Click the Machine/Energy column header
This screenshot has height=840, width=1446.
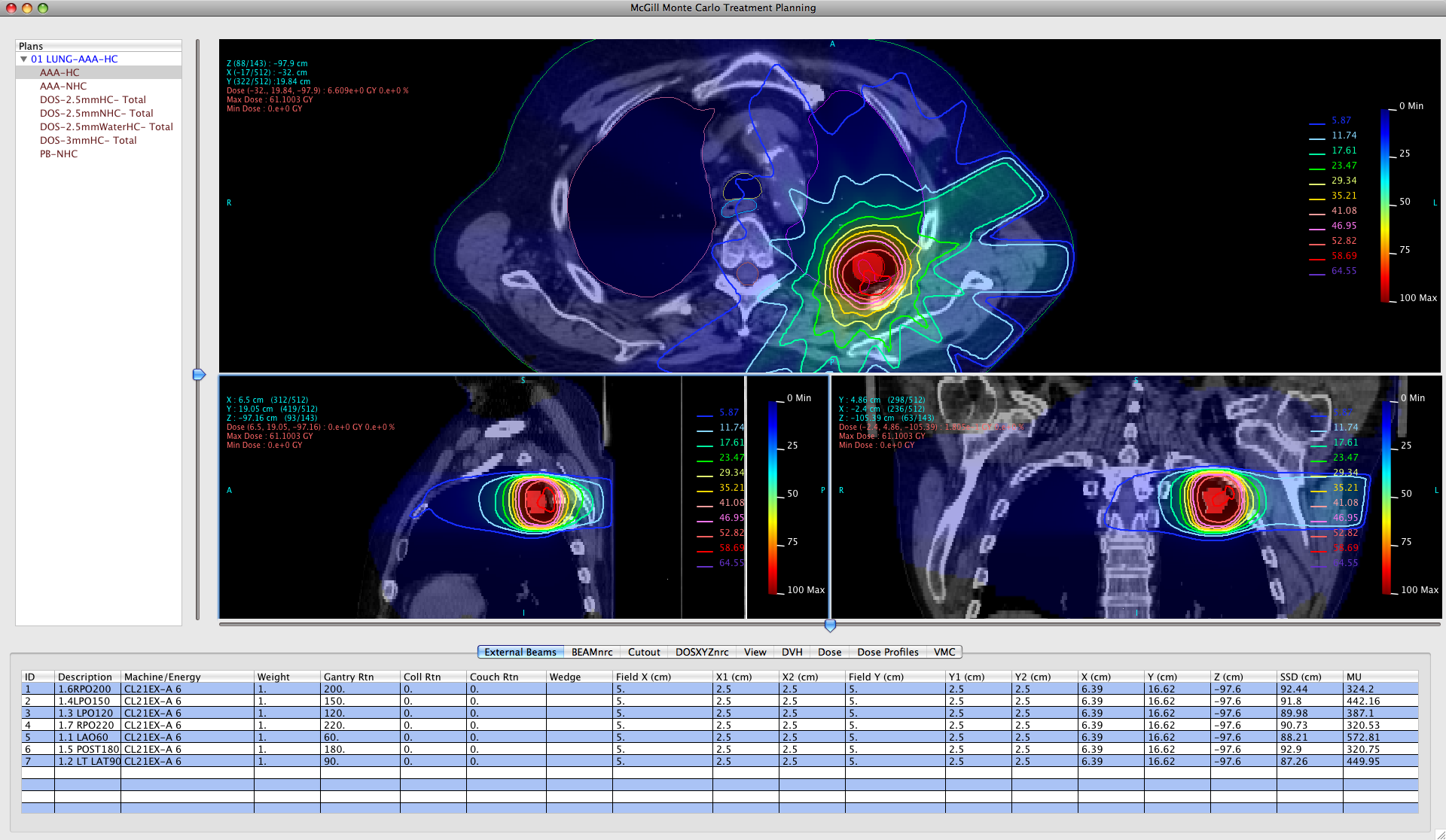[188, 677]
